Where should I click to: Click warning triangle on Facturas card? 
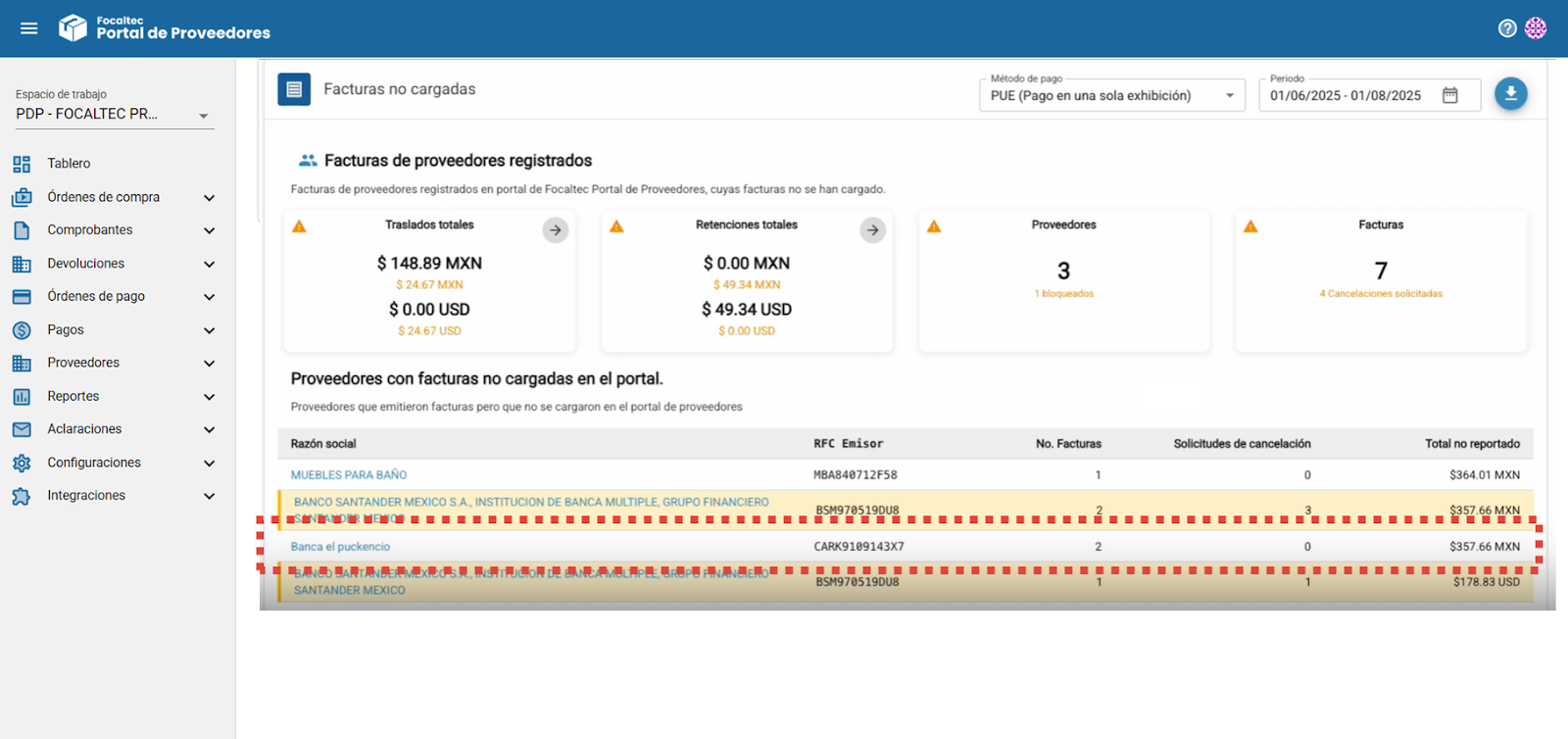1250,226
